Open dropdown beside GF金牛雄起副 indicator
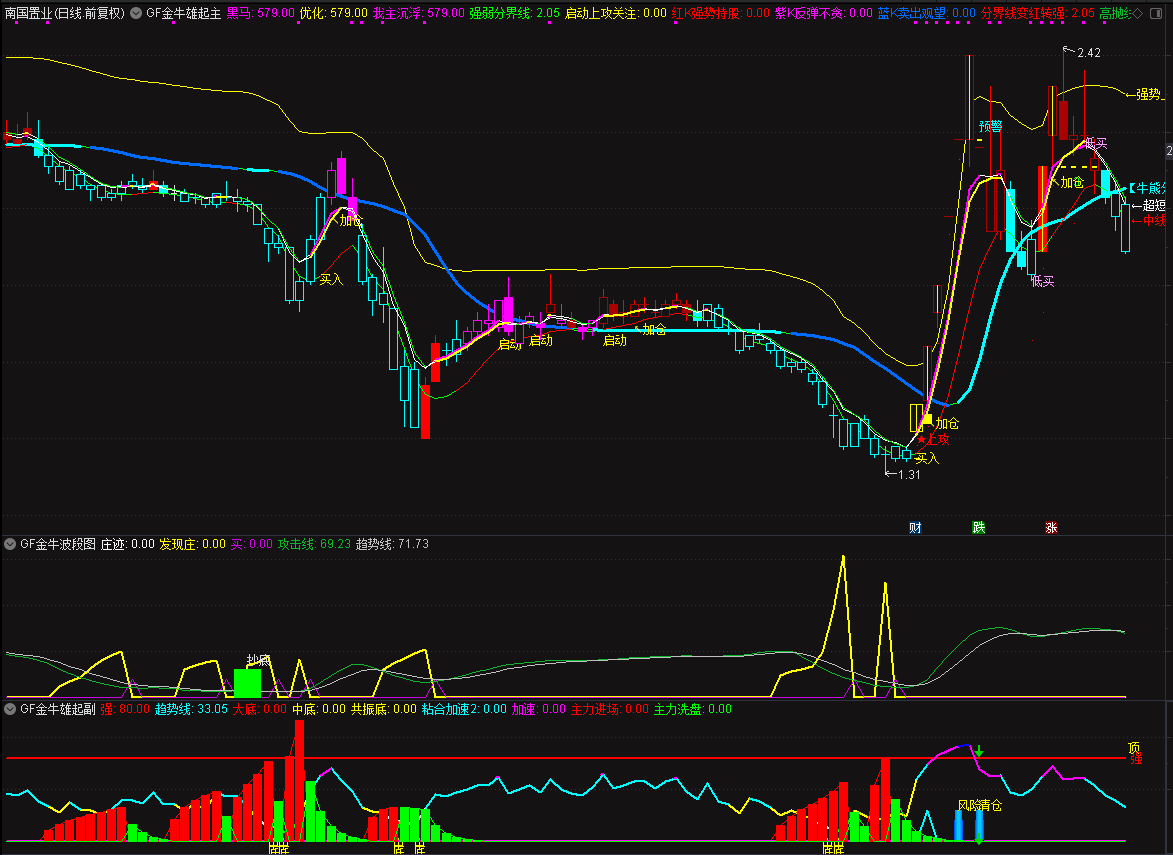1173x855 pixels. 10,709
